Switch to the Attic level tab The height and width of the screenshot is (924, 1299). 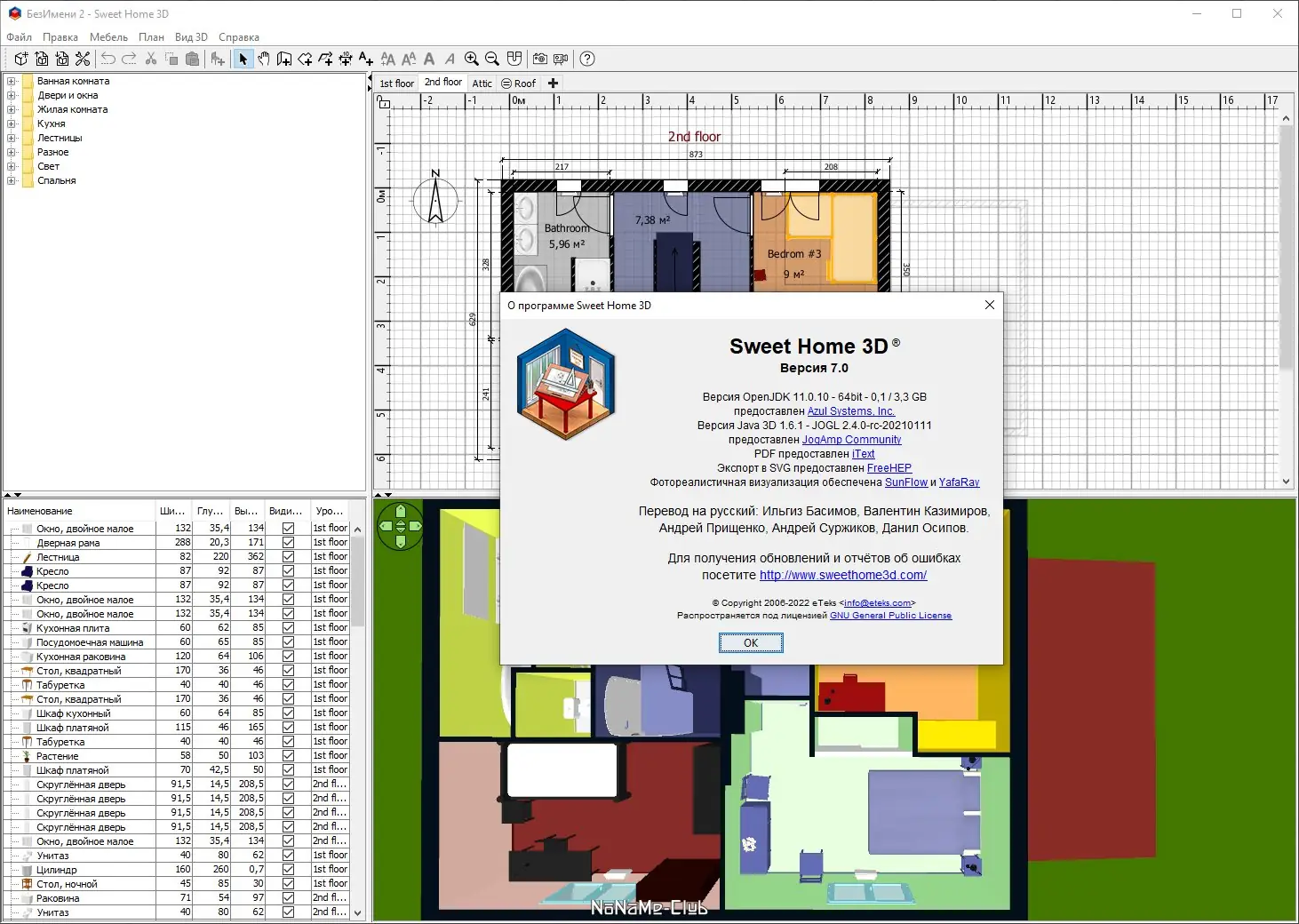[482, 84]
